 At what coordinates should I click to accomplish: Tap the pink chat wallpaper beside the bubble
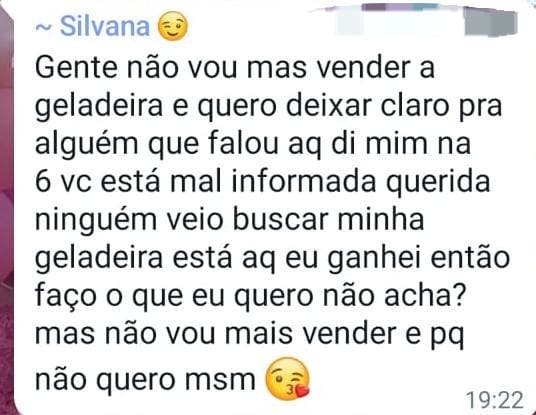6,205
